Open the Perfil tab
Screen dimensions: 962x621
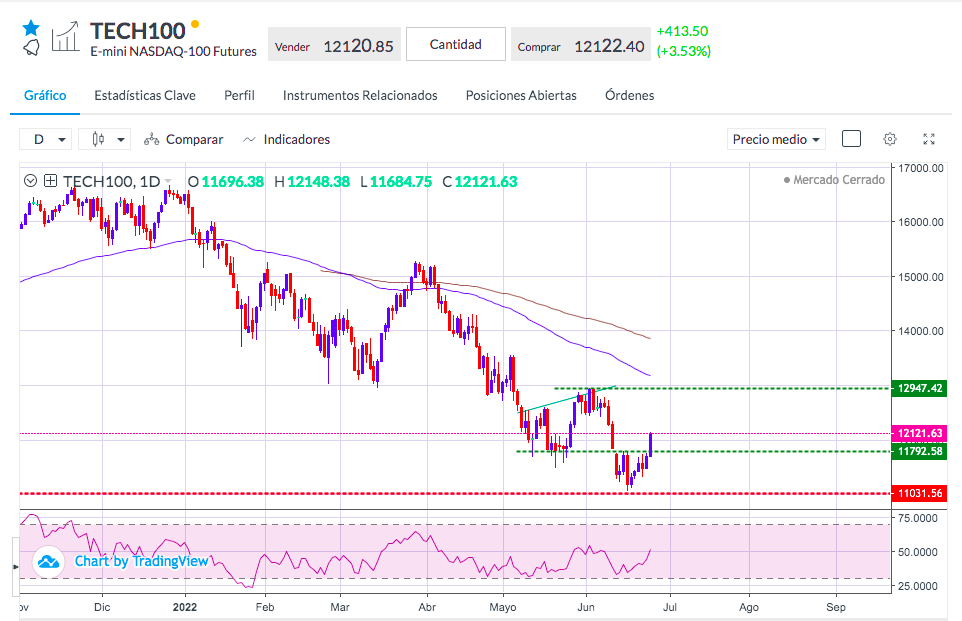point(239,95)
